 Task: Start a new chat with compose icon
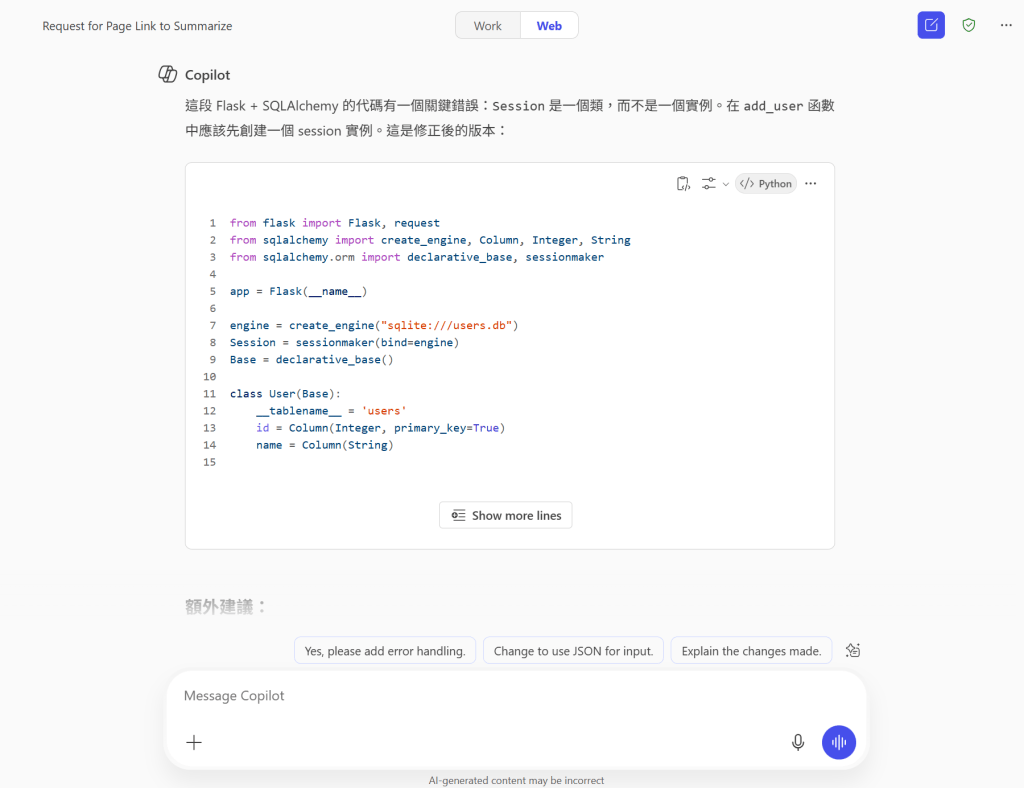tap(931, 25)
